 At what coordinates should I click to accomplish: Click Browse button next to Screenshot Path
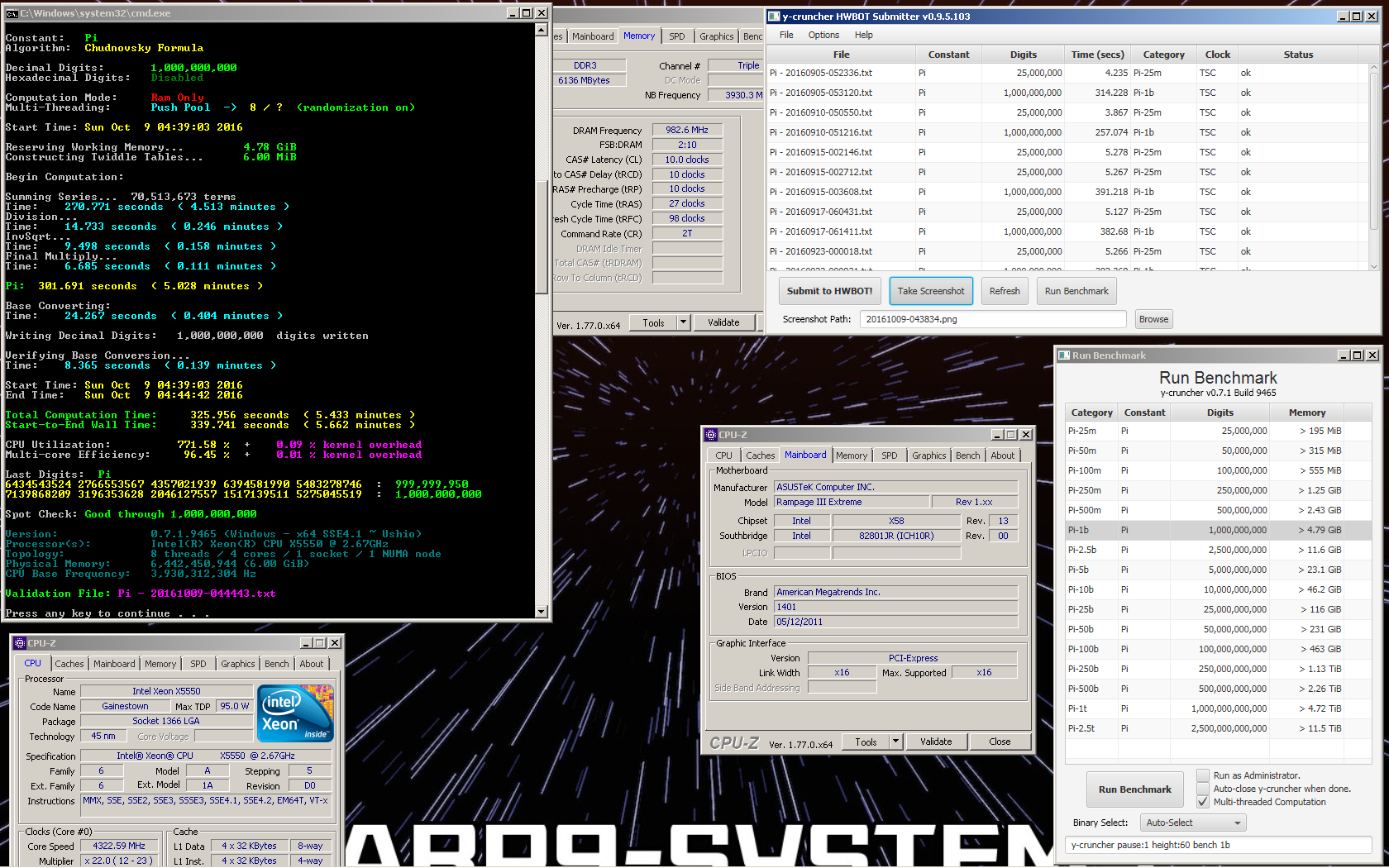(x=1153, y=319)
